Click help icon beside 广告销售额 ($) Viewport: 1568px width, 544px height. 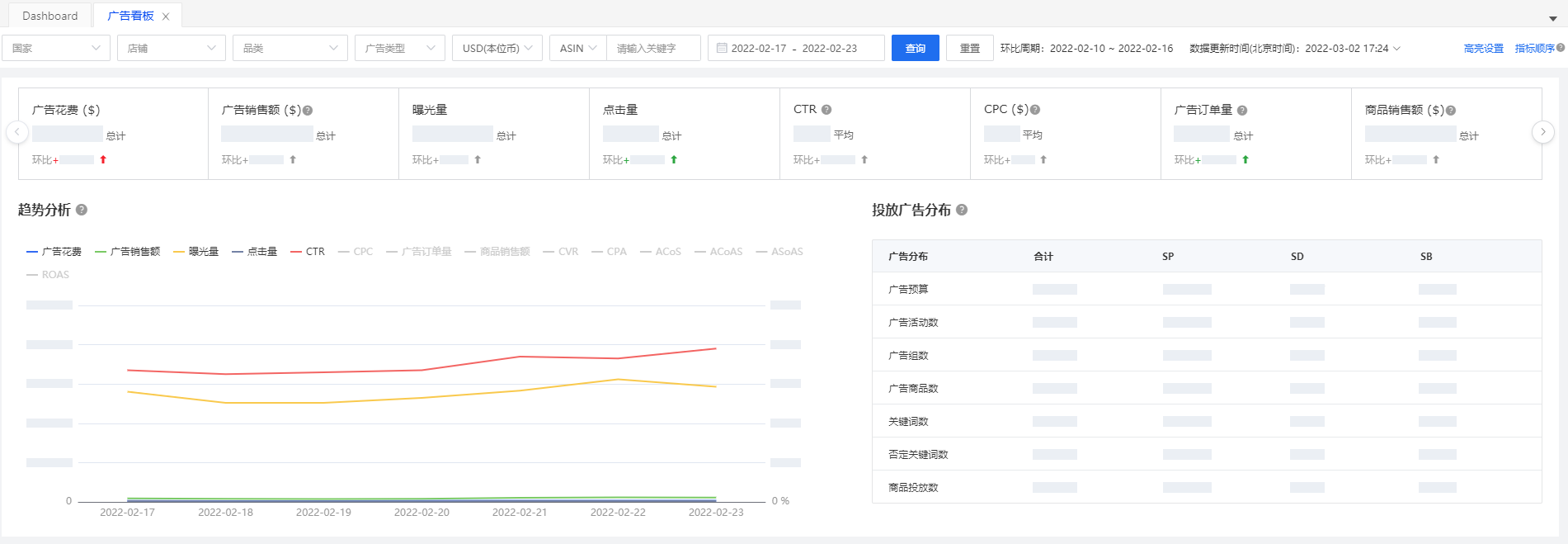pos(308,110)
